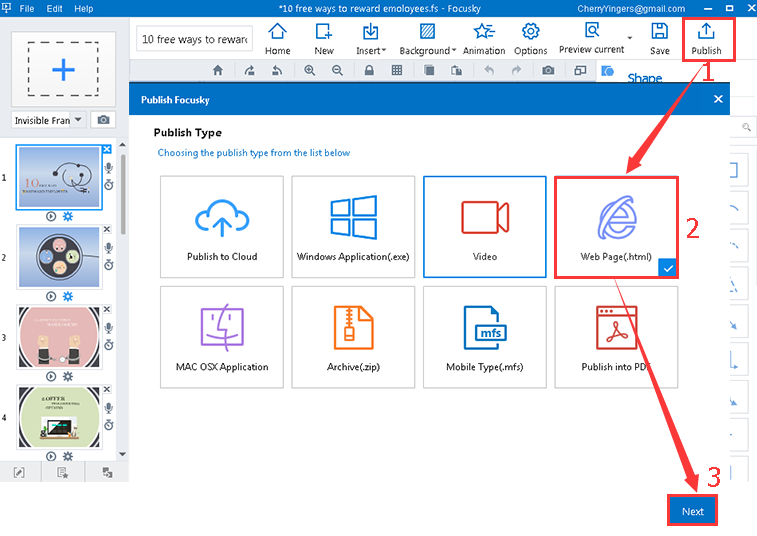Click the edit pencil icon at bottom left
The width and height of the screenshot is (757, 536).
pos(19,472)
